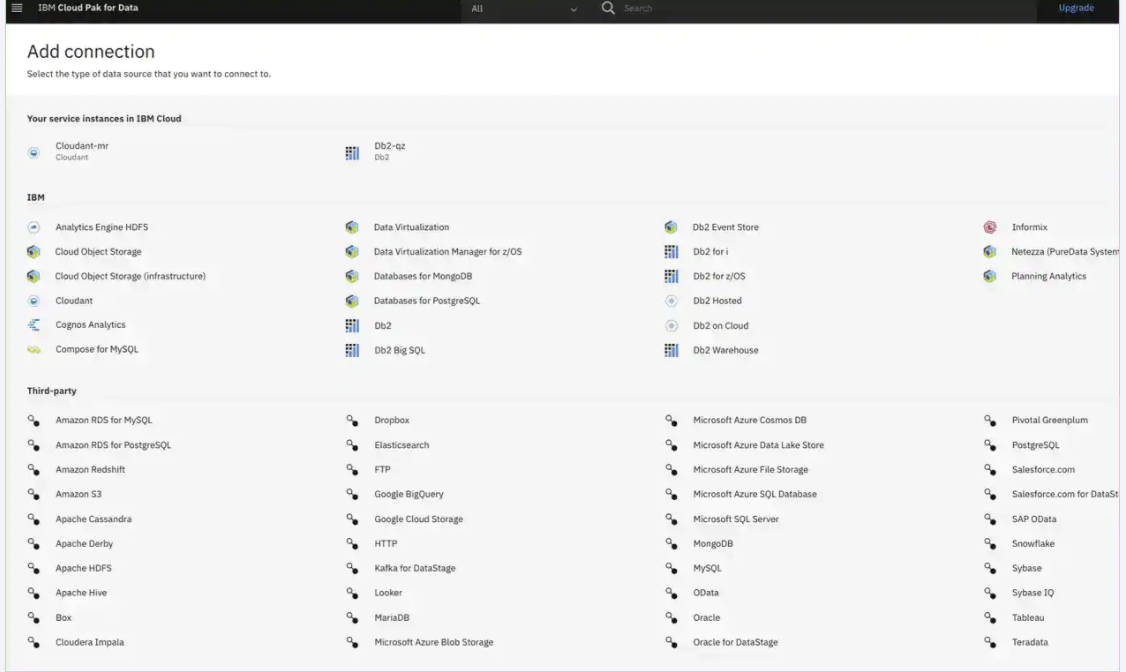The image size is (1126, 672).
Task: Select the Amazon Redshift connection
Action: click(x=90, y=470)
